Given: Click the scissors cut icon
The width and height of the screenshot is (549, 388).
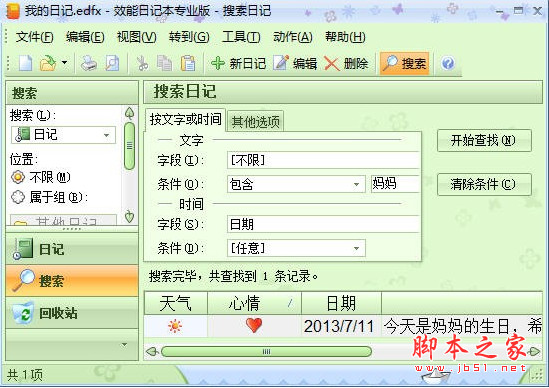Looking at the screenshot, I should point(142,63).
